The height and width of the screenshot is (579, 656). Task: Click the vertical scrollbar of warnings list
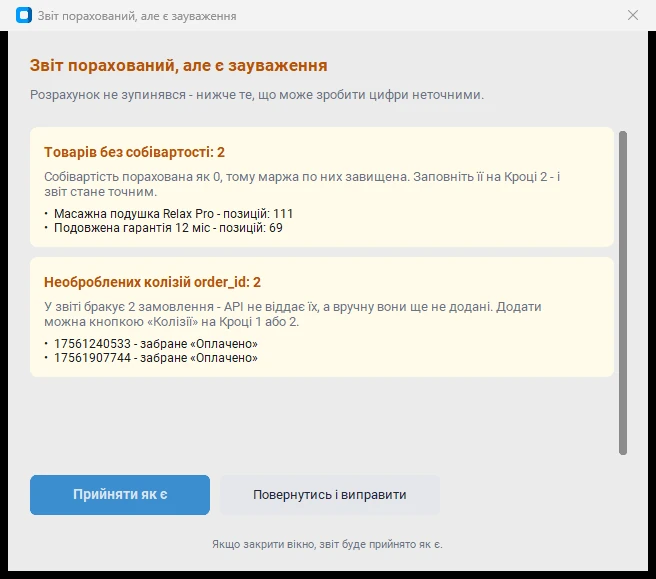(623, 293)
